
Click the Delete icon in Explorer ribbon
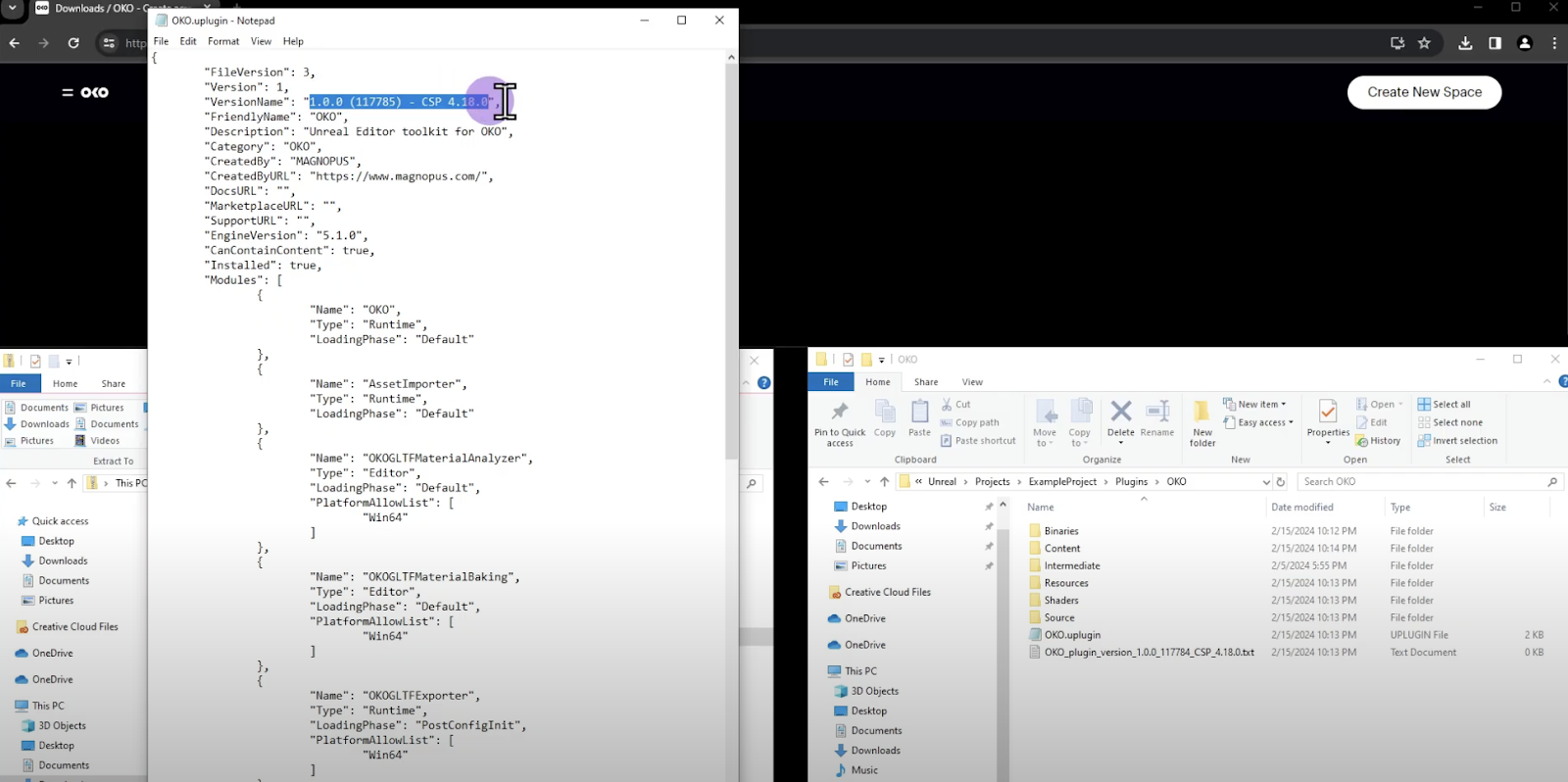(x=1120, y=412)
